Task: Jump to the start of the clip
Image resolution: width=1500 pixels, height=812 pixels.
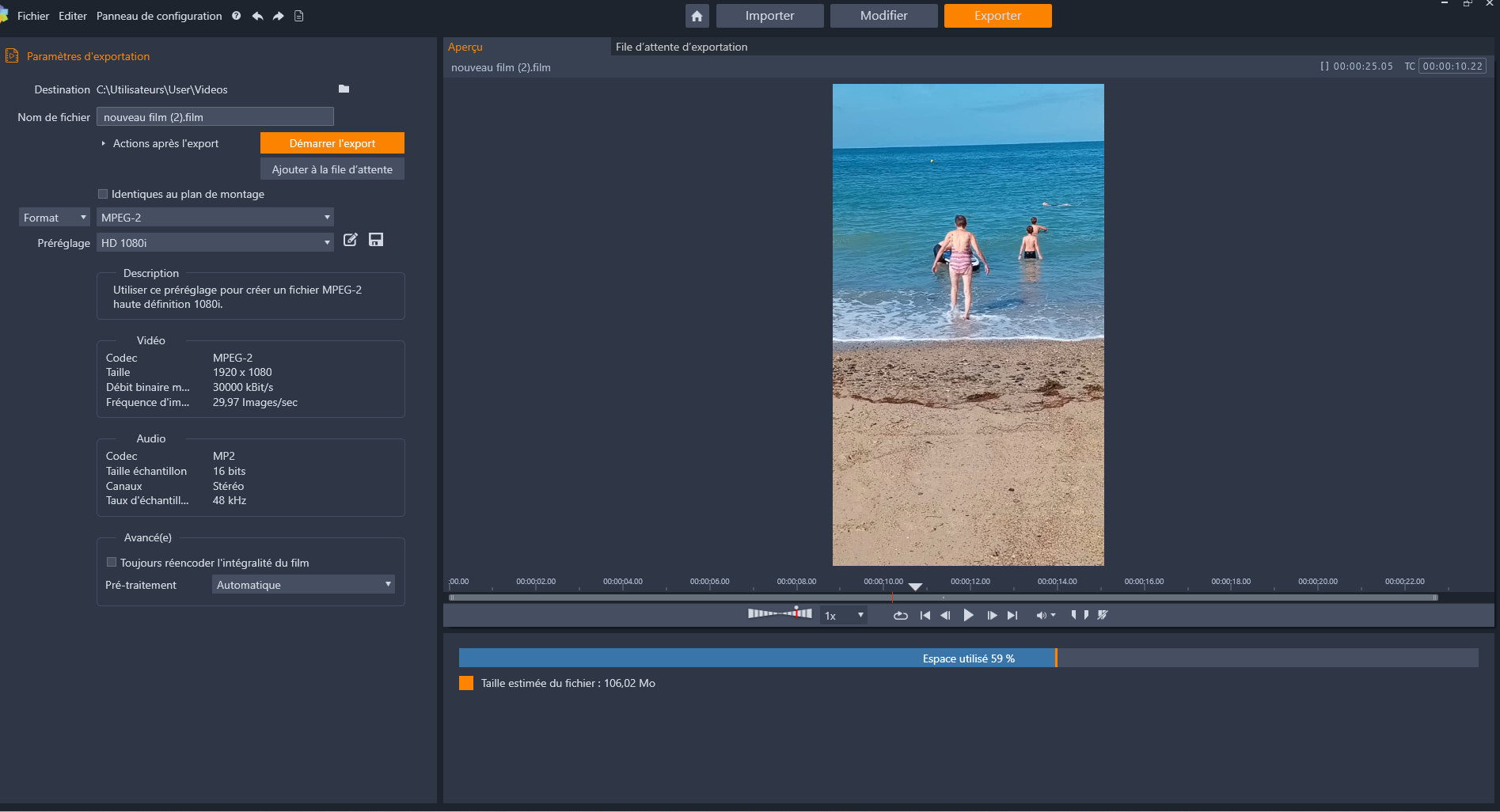Action: click(925, 615)
